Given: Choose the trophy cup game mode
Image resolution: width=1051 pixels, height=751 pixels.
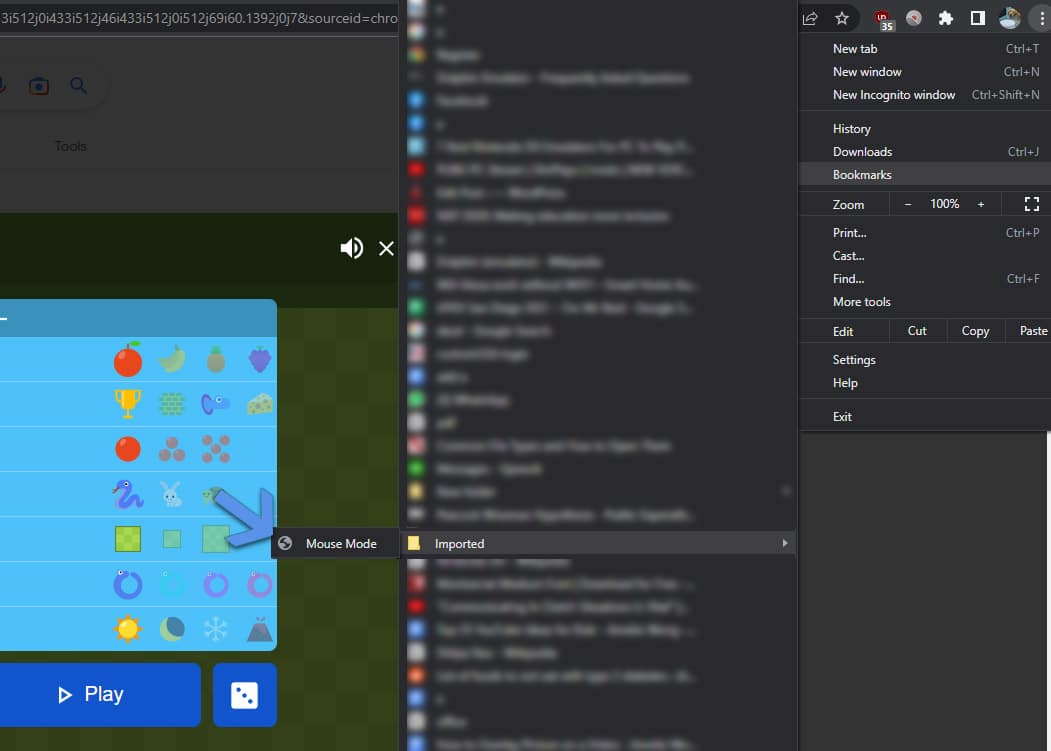Looking at the screenshot, I should pyautogui.click(x=128, y=404).
